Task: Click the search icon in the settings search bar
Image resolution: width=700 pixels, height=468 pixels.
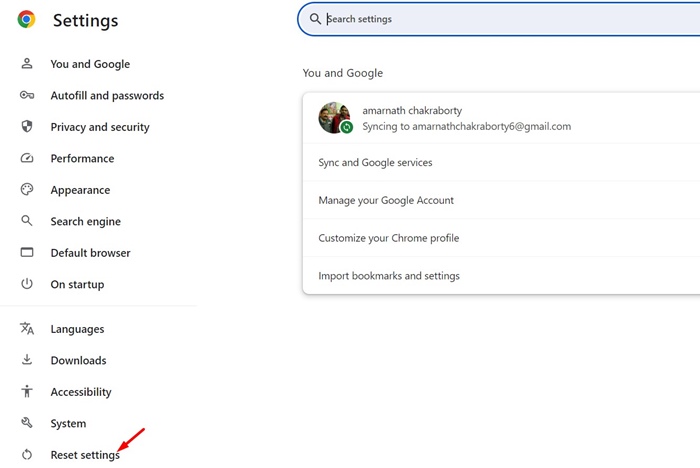Action: click(x=315, y=19)
